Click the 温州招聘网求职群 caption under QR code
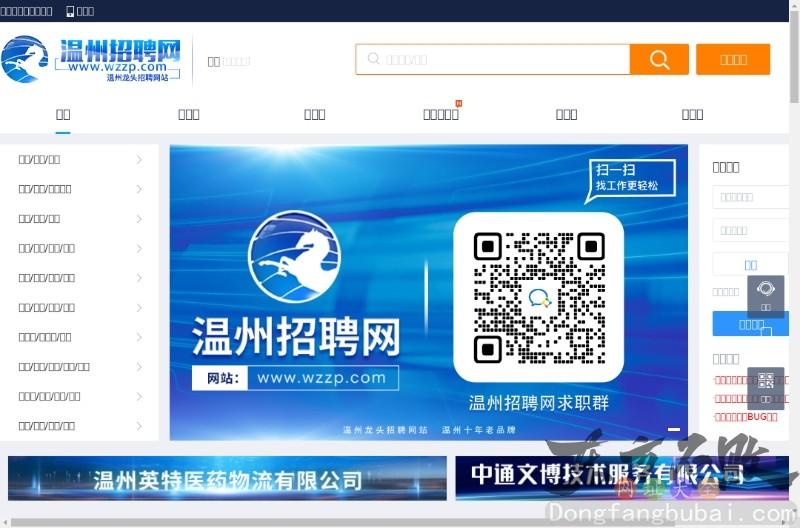The image size is (800, 528). pos(538,403)
